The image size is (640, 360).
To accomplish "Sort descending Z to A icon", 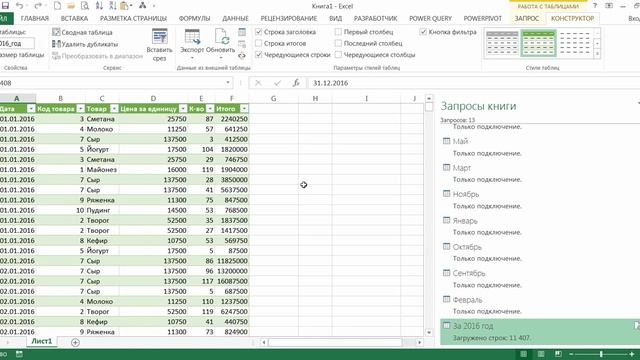I will [113, 6].
